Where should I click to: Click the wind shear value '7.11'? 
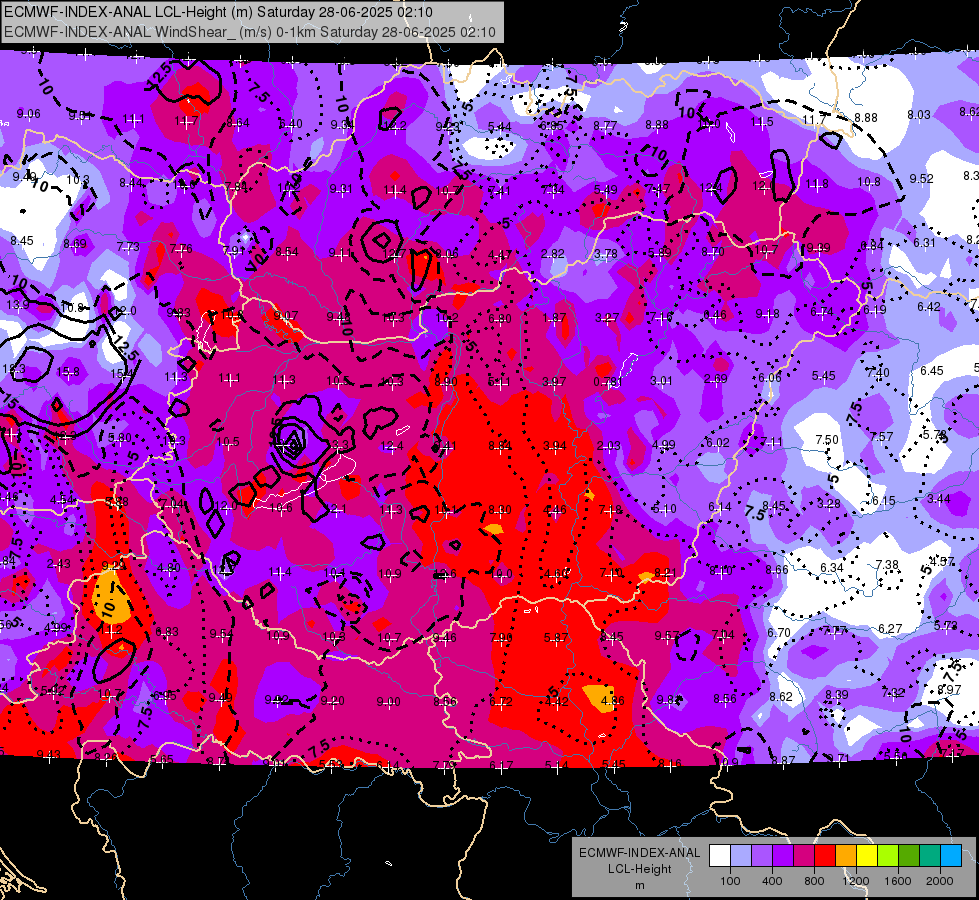[x=772, y=442]
